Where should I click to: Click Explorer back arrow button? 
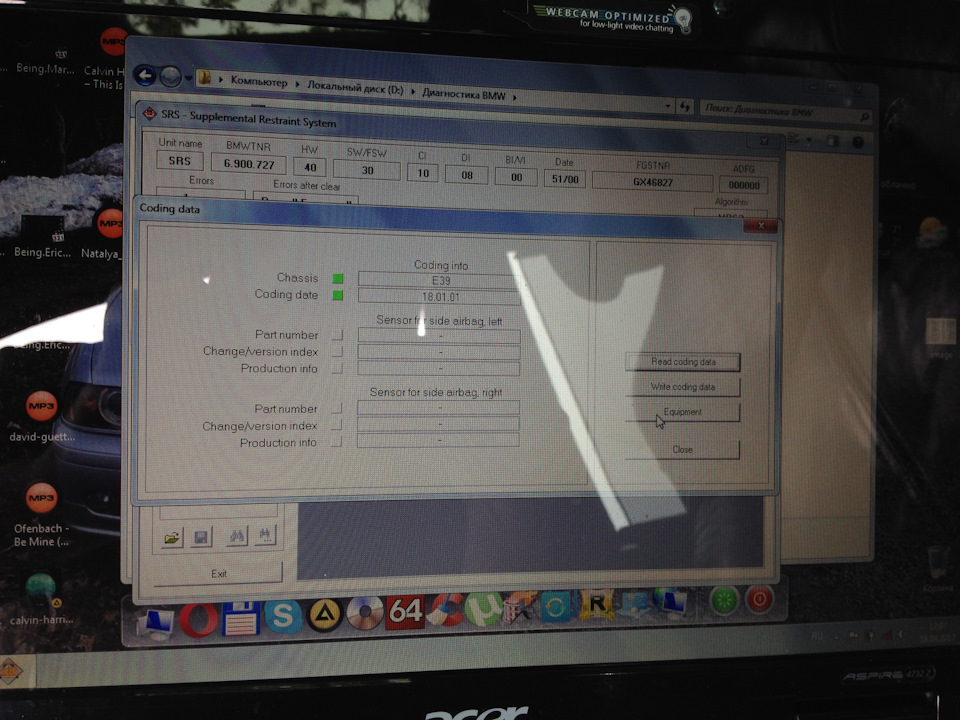[x=145, y=75]
